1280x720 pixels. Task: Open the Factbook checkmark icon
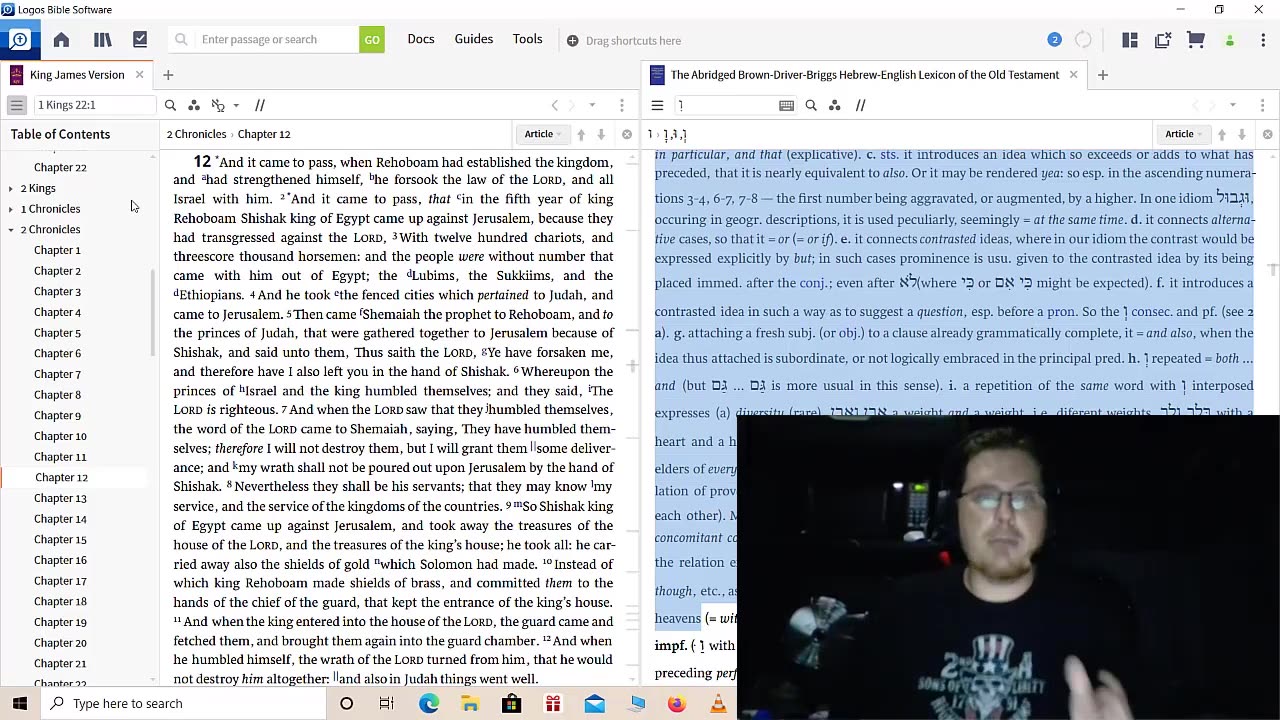(140, 40)
